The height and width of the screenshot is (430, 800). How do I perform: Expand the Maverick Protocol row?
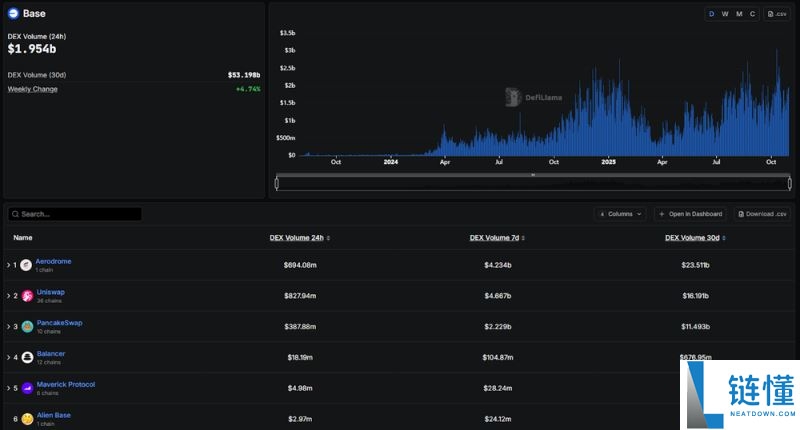[8, 388]
